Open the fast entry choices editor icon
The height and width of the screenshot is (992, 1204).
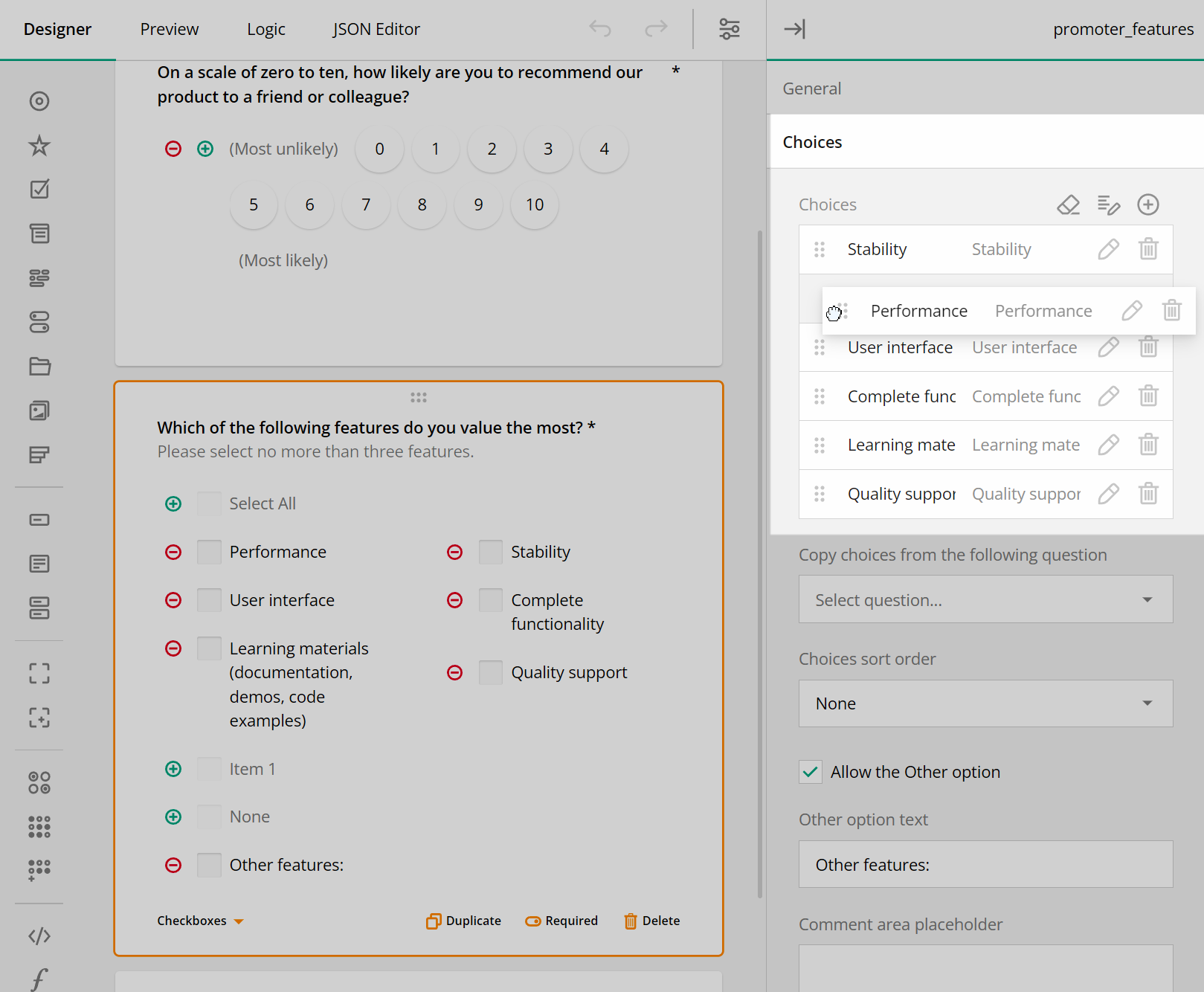[1108, 204]
